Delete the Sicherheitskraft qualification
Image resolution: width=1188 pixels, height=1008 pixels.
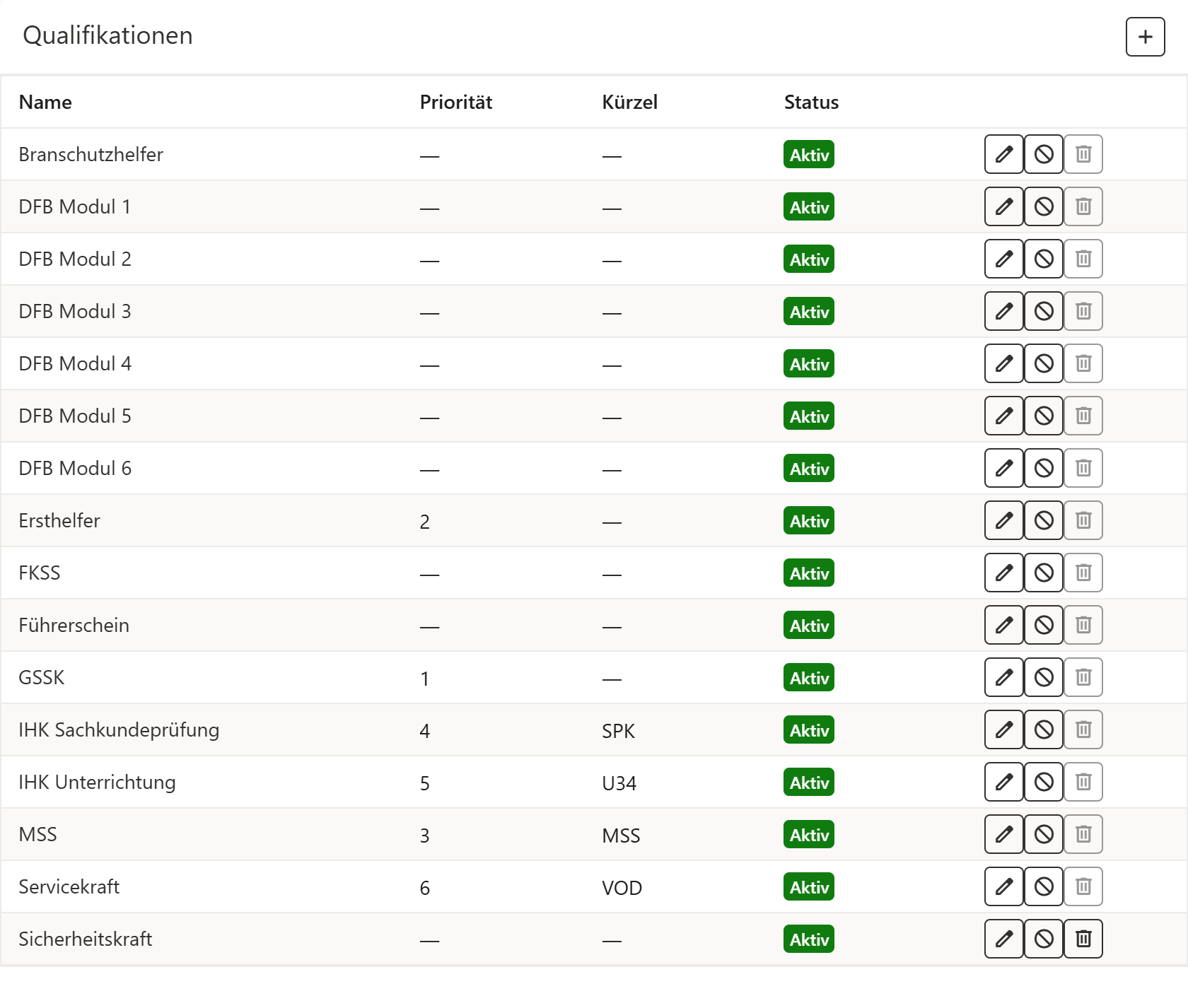click(1083, 939)
